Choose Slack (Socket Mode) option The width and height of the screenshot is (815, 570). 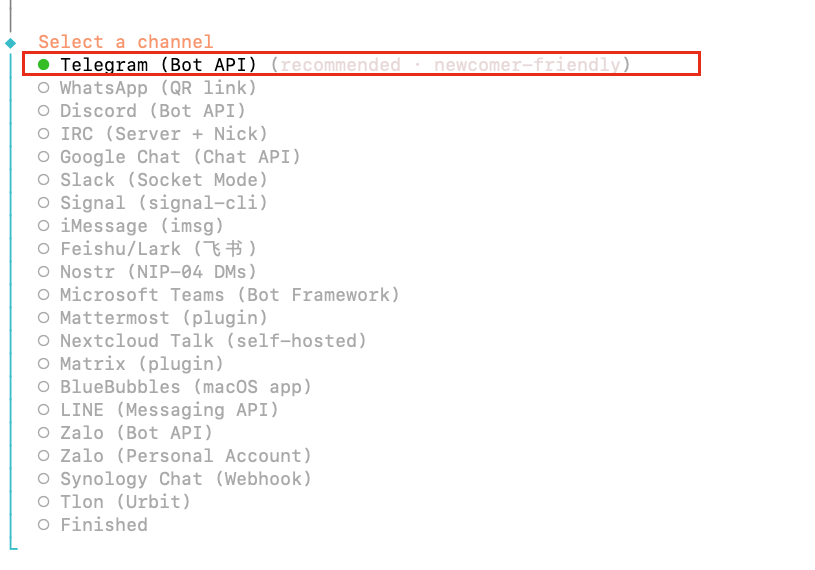pyautogui.click(x=163, y=180)
